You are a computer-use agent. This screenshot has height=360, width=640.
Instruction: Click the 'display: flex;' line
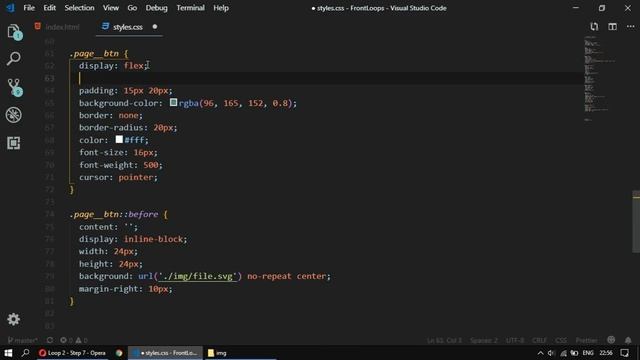(x=114, y=66)
